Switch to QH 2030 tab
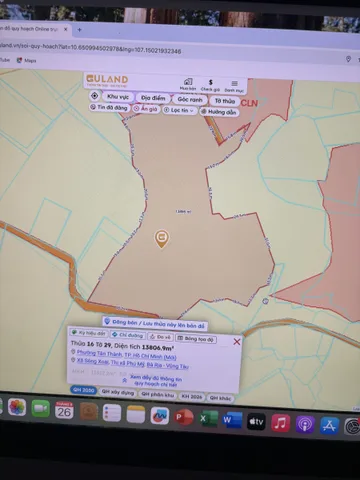The image size is (360, 480). 84,390
